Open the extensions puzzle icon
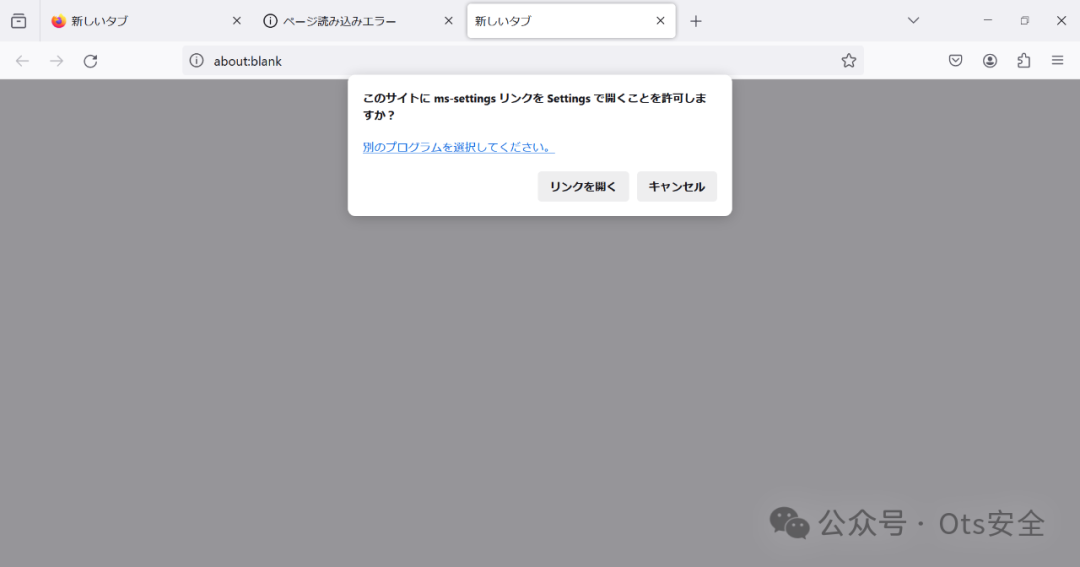1080x567 pixels. tap(1024, 61)
